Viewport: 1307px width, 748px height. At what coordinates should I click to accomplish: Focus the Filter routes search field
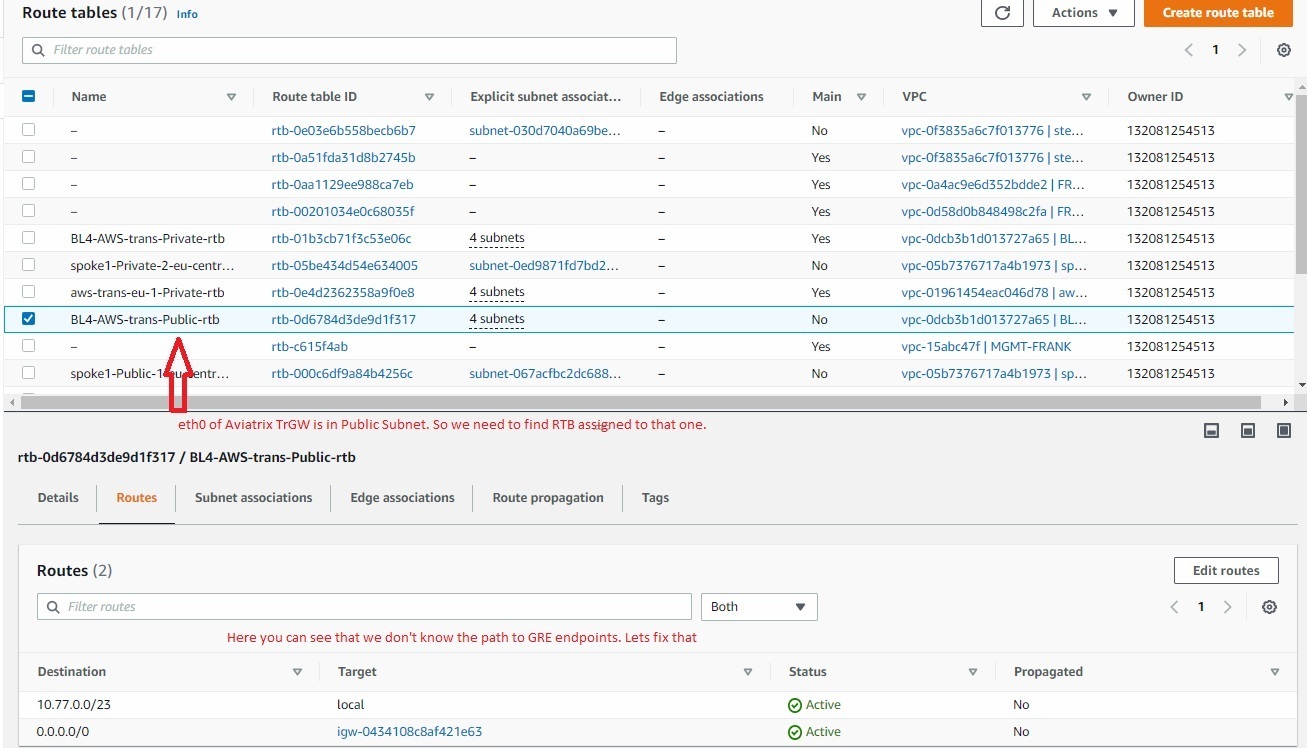(x=364, y=607)
